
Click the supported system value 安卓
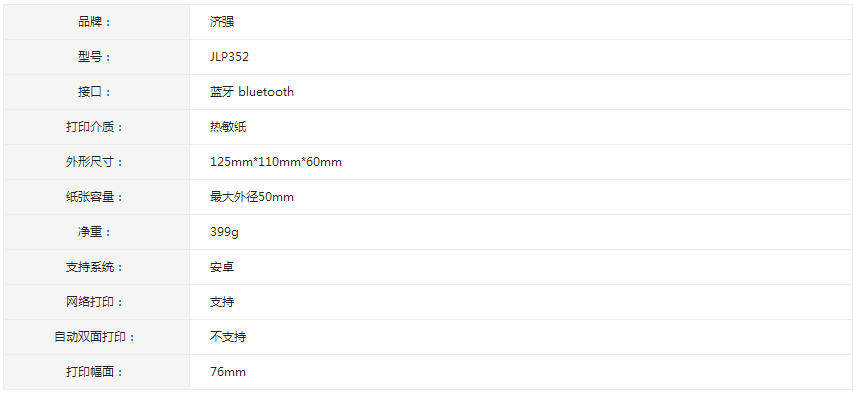(222, 267)
